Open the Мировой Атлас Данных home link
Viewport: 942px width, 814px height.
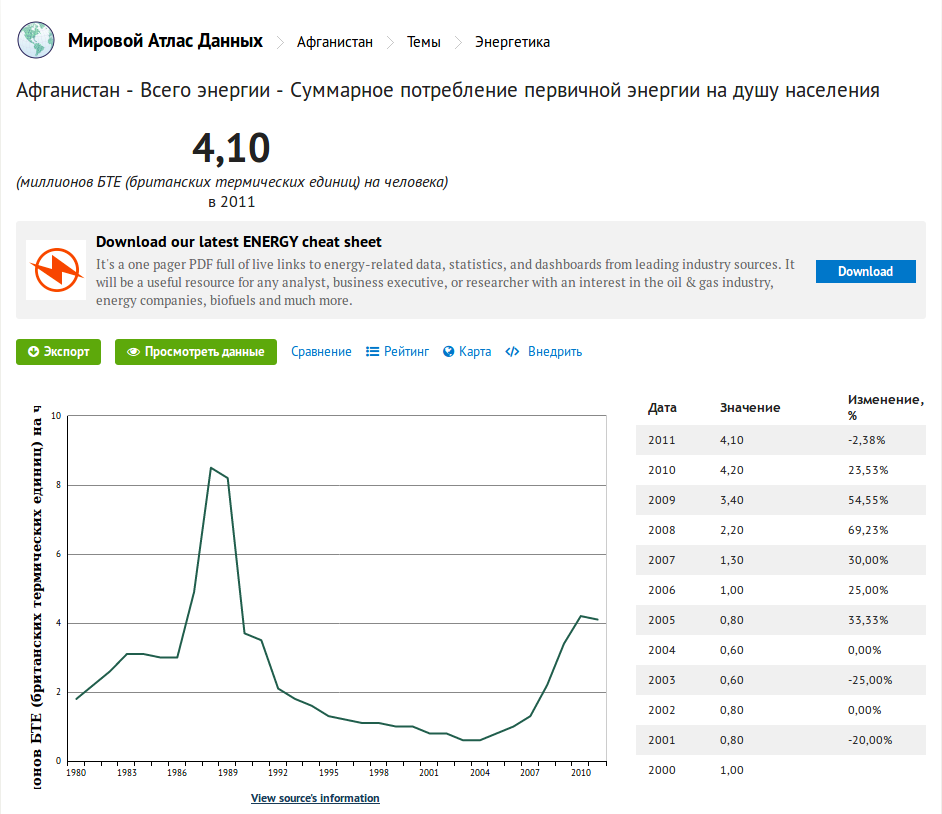click(x=165, y=41)
